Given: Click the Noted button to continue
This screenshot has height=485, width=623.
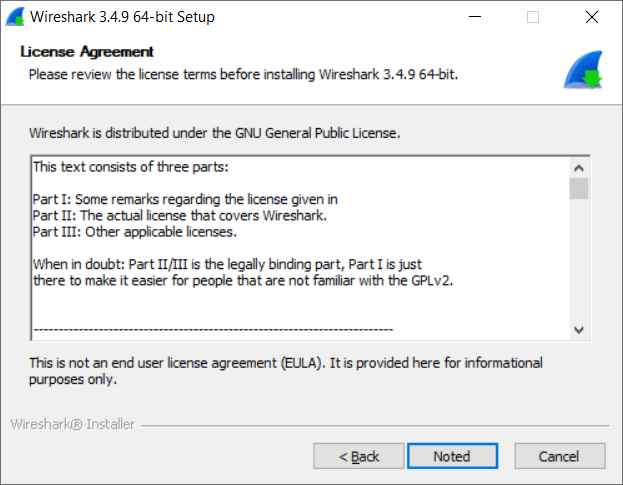Looking at the screenshot, I should tap(452, 456).
